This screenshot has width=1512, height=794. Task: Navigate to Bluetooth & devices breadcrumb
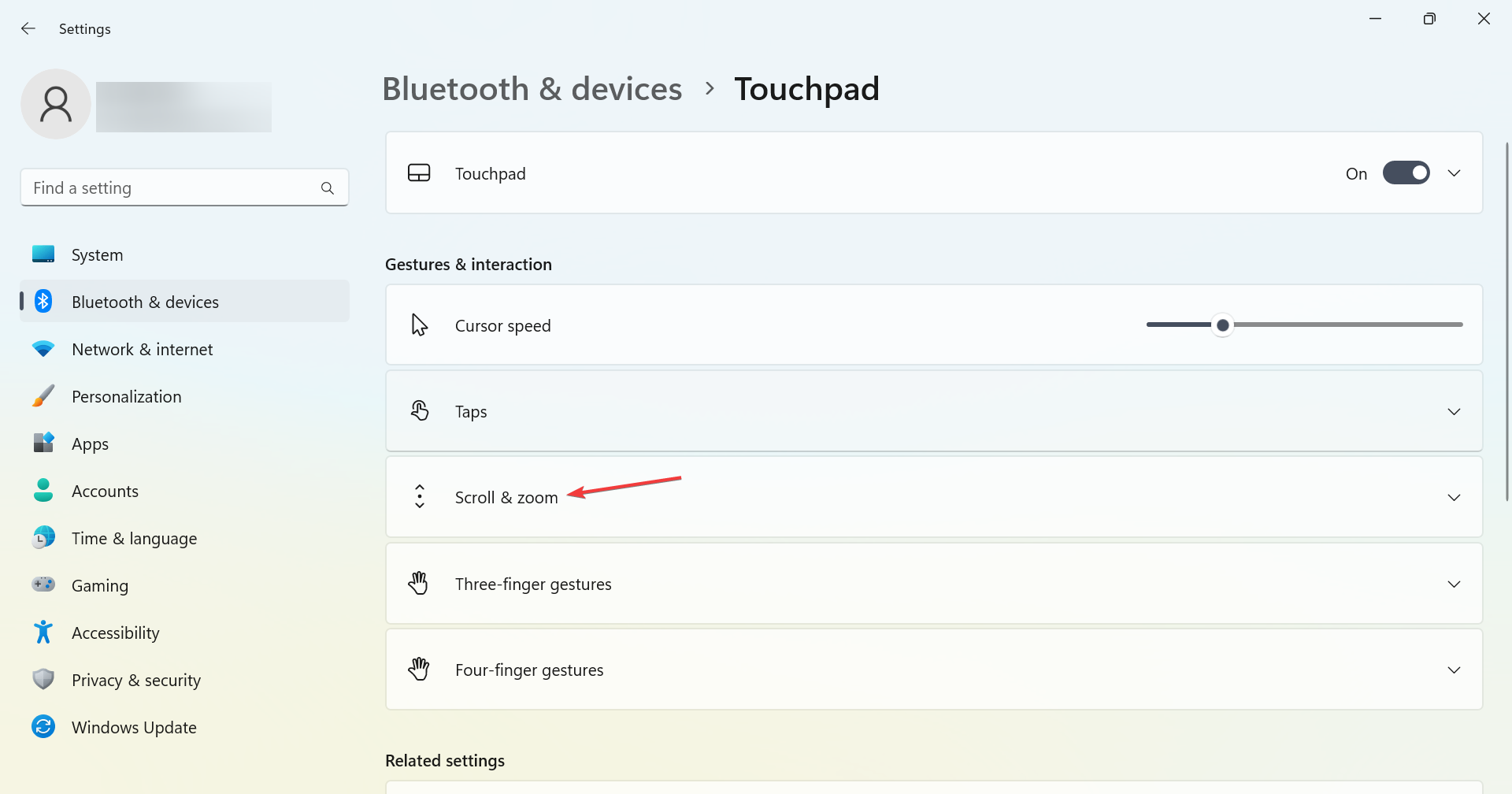(532, 89)
